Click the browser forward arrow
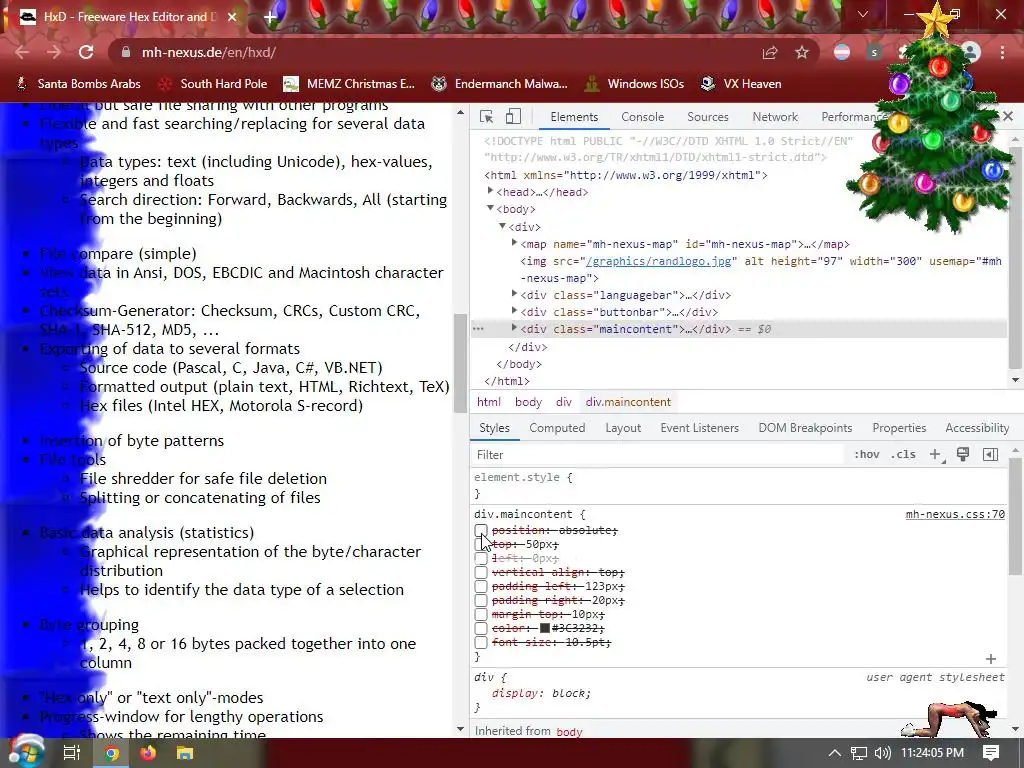The height and width of the screenshot is (768, 1024). tap(54, 52)
